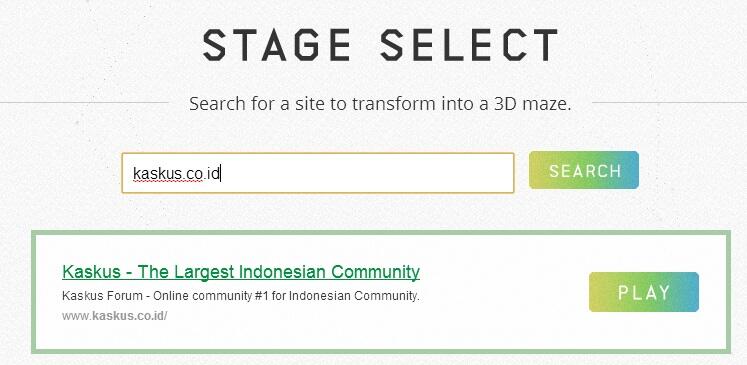Click the horizontal divider line left of subtitle
747x365 pixels.
pyautogui.click(x=84, y=102)
